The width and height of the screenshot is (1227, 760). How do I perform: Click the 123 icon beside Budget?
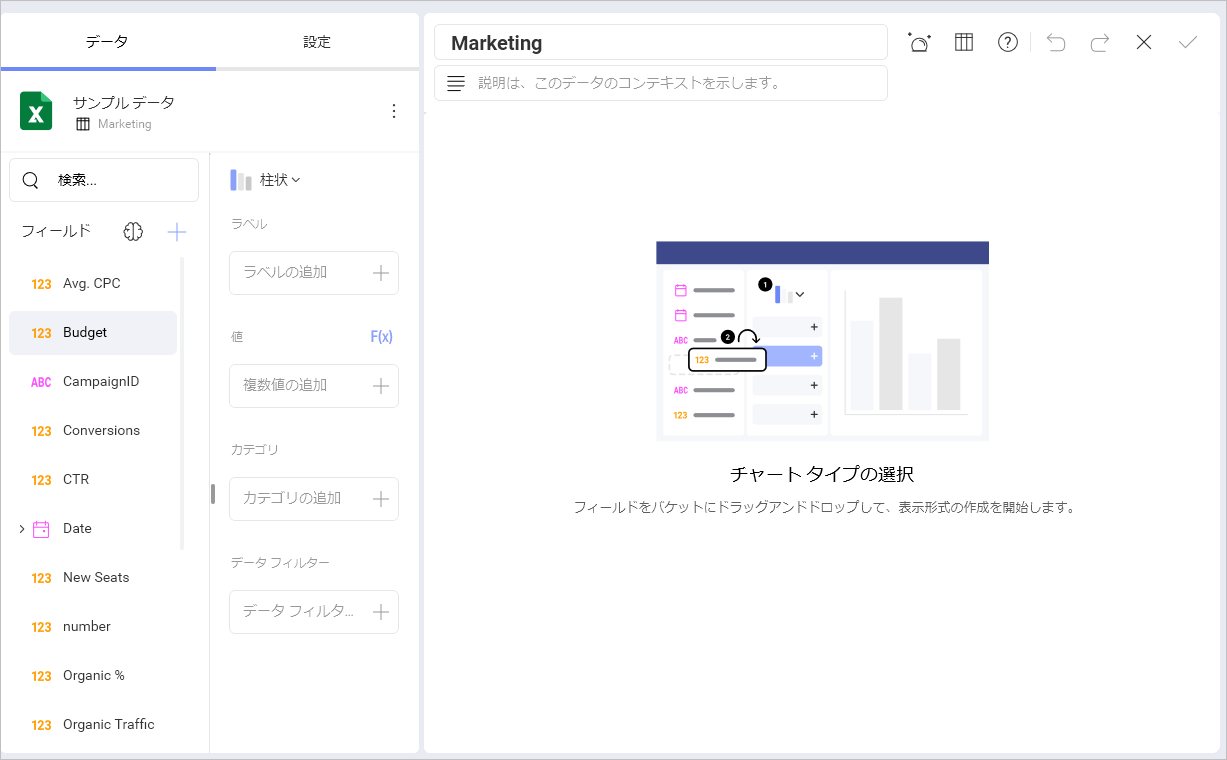41,333
